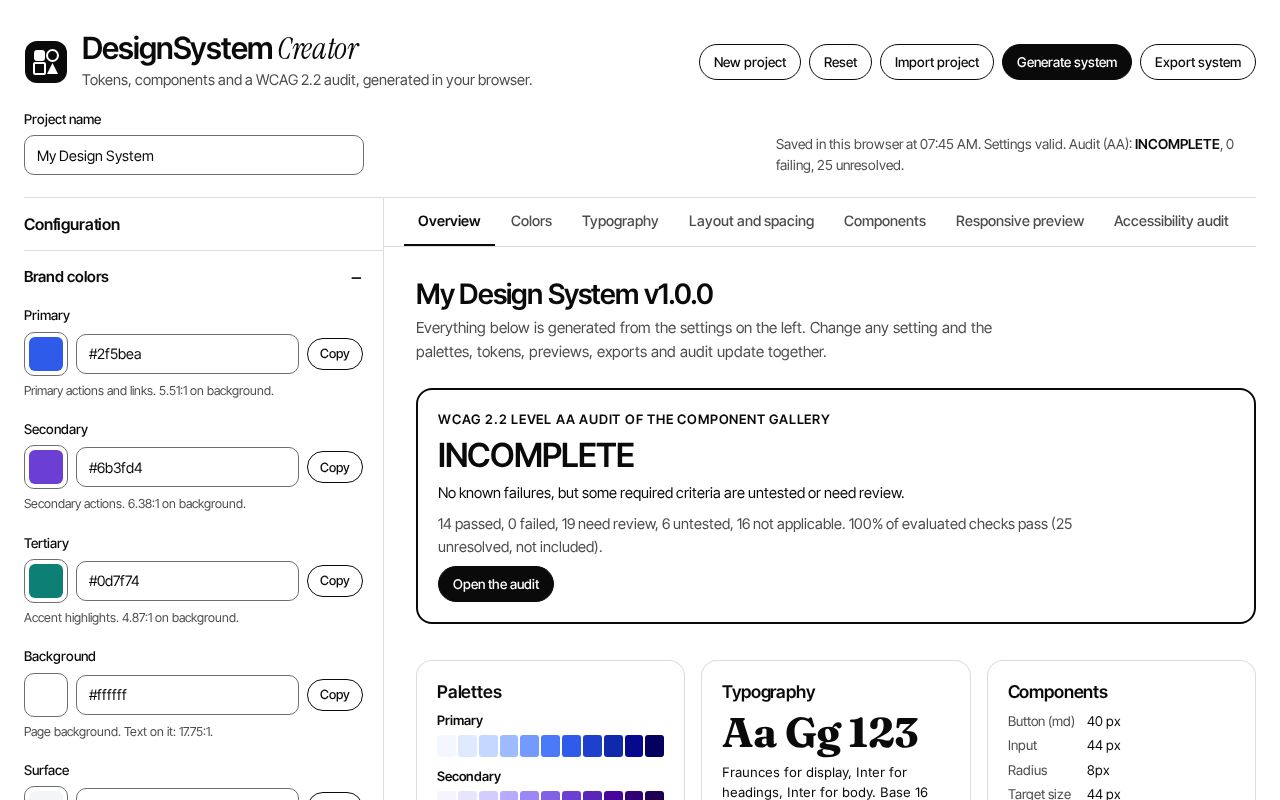Click the 'My Design System v1.0.0' heading
Screen dimensions: 1280x800
click(564, 294)
